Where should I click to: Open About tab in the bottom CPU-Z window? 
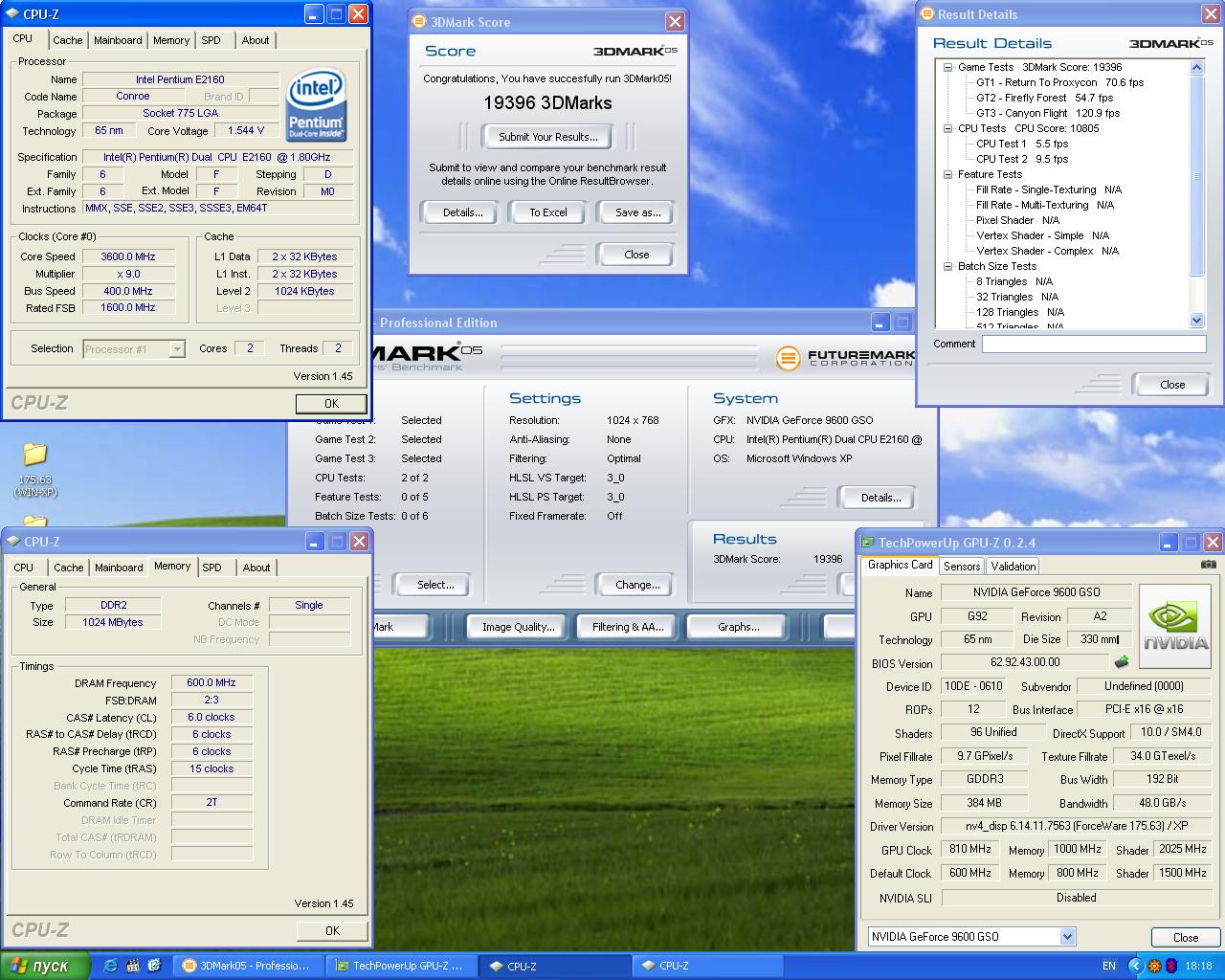click(256, 568)
